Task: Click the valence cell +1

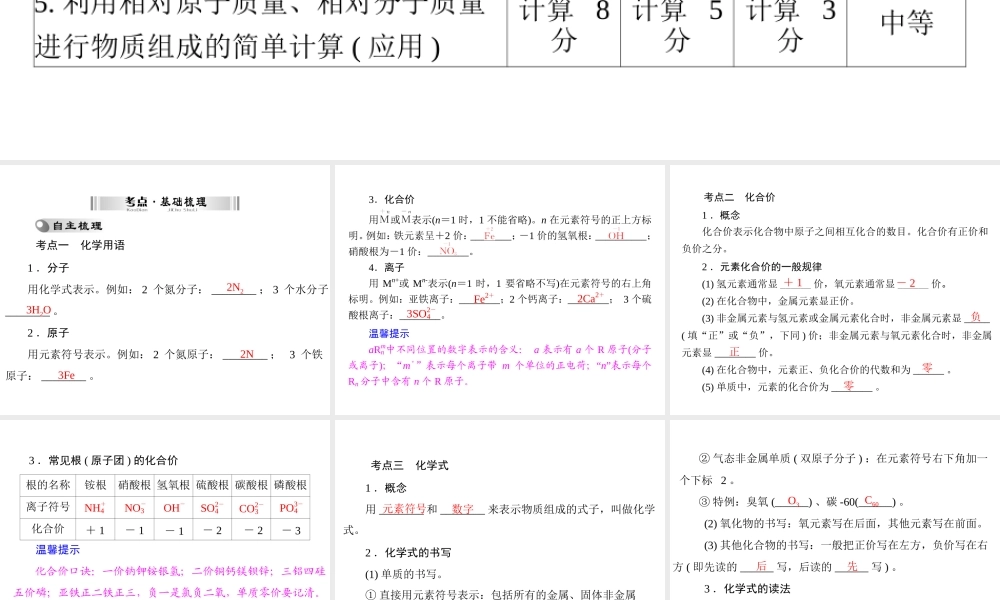Action: tap(95, 529)
